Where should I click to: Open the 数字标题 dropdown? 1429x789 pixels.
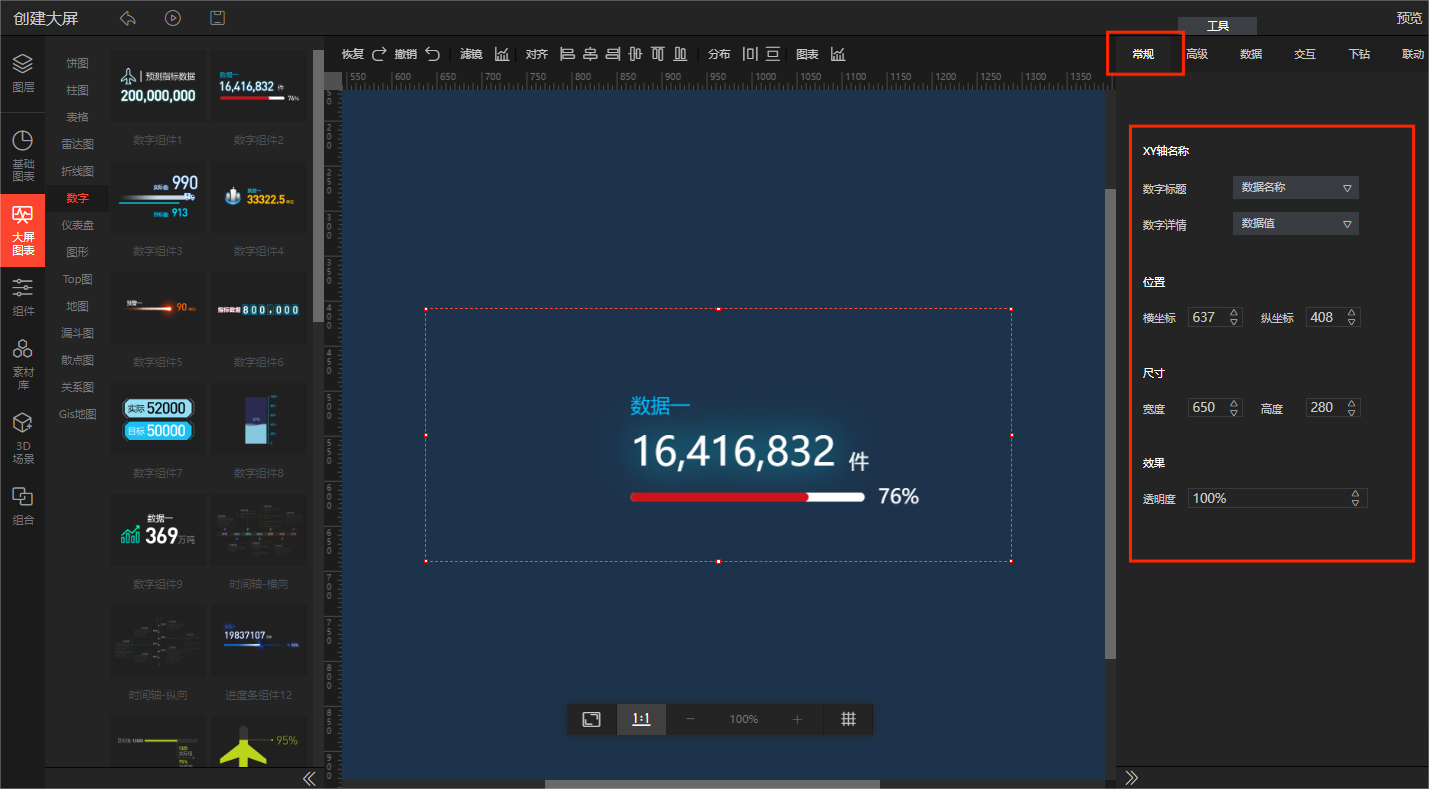[x=1295, y=187]
